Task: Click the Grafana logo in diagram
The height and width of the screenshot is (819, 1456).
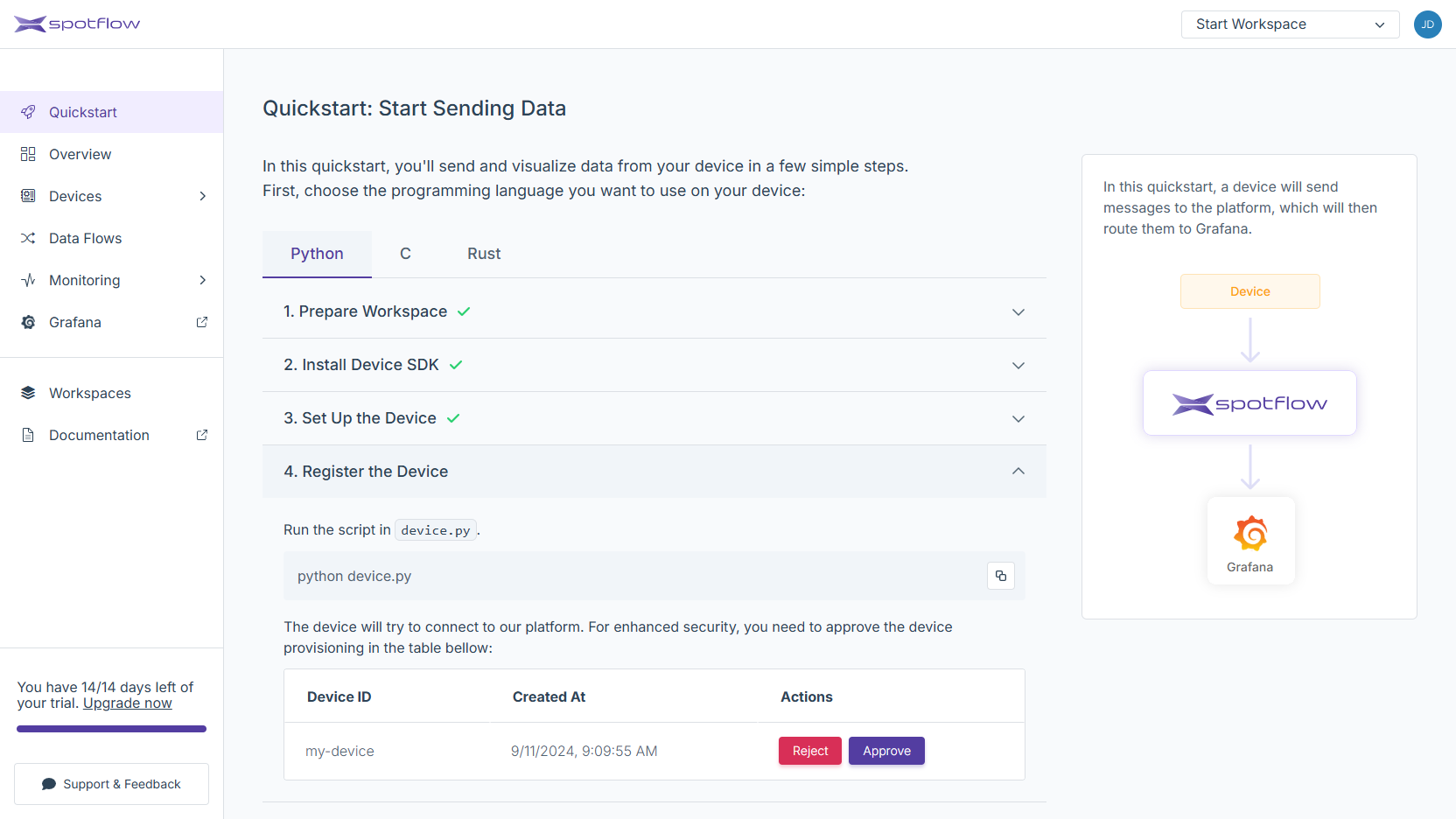Action: (1250, 533)
